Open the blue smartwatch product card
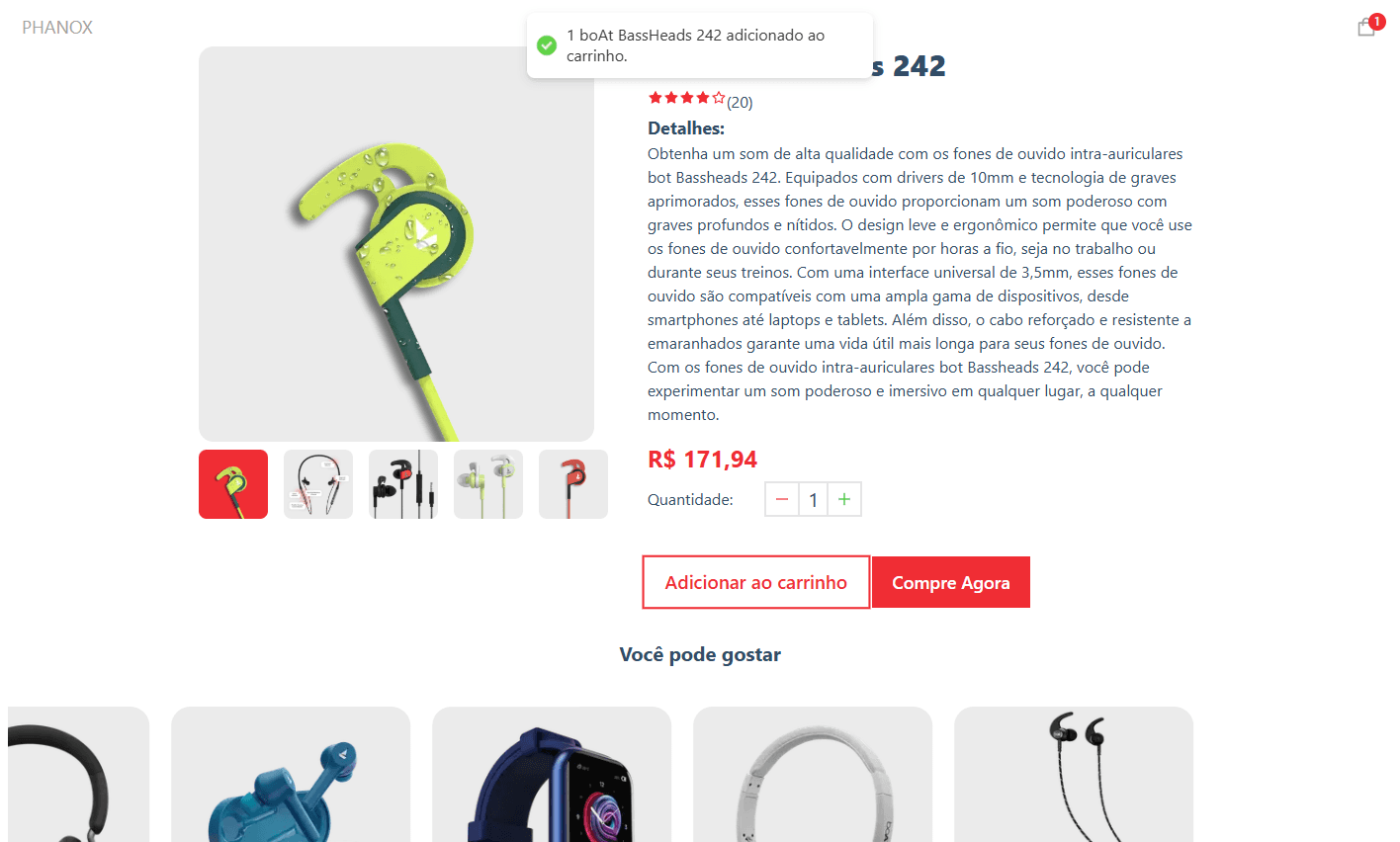Screen dimensions: 1400x842 point(552,774)
